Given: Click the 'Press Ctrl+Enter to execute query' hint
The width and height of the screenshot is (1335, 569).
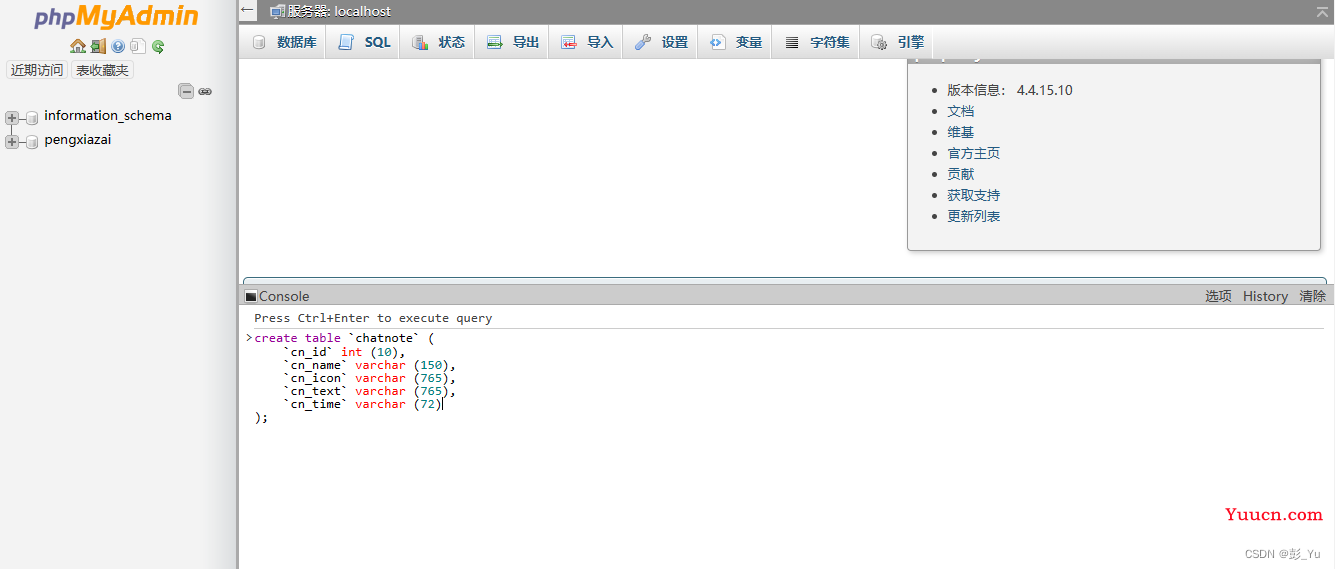Looking at the screenshot, I should pos(373,318).
